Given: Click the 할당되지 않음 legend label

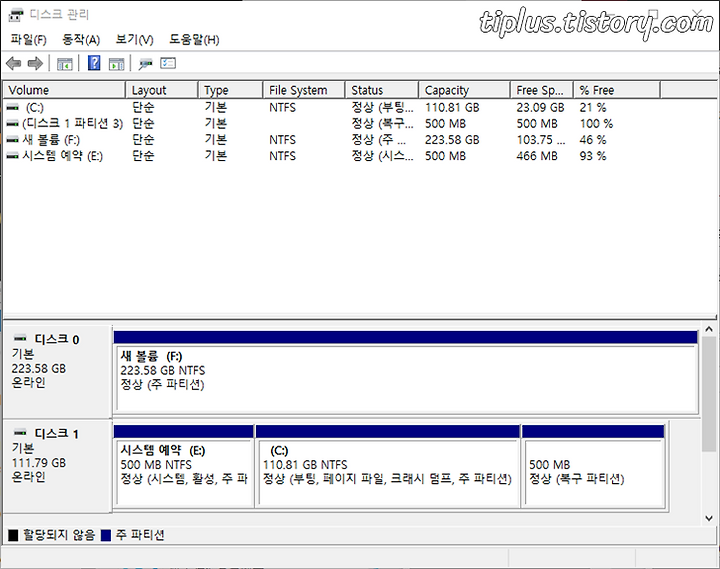Looking at the screenshot, I should pos(59,535).
